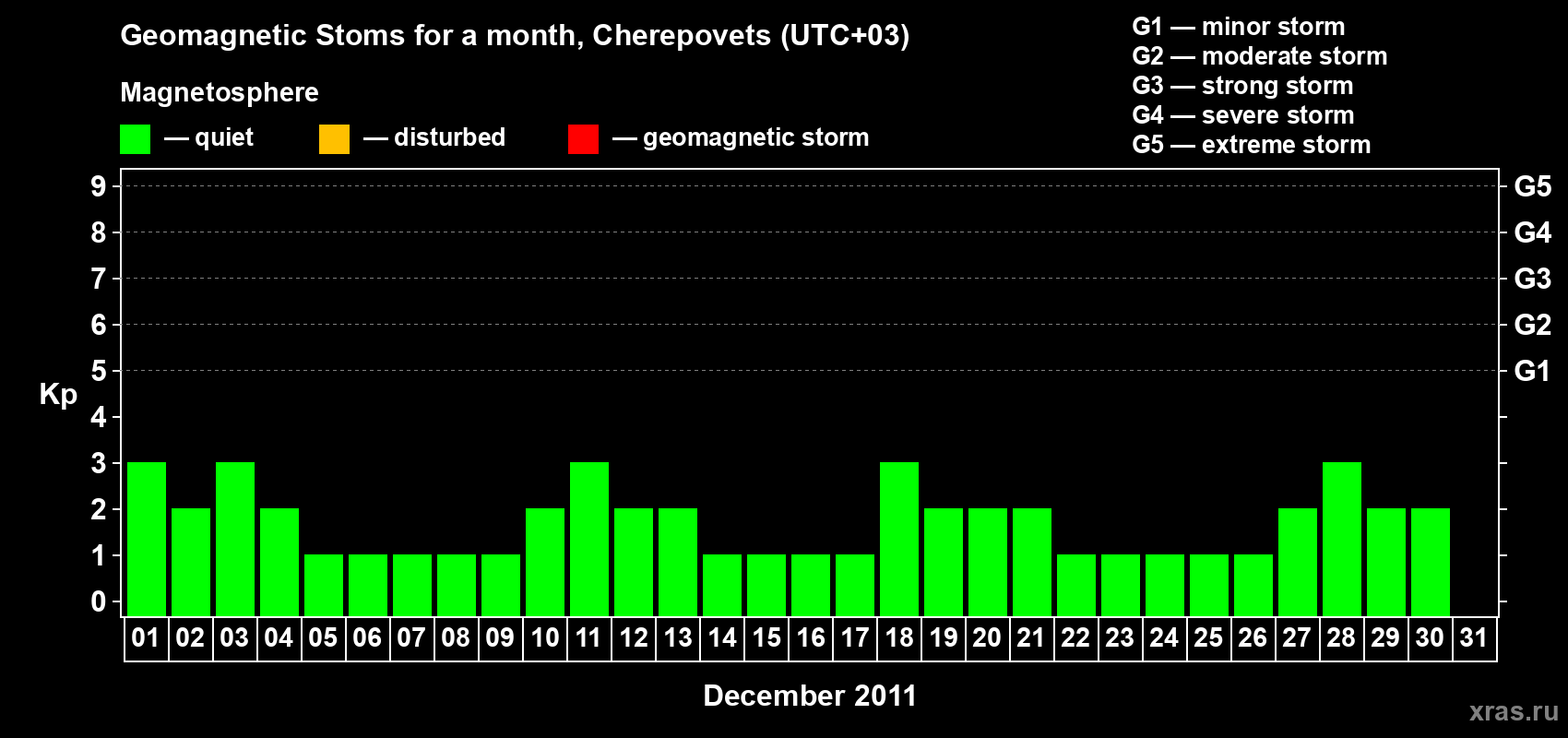Click the bar for day 11
Viewport: 1568px width, 738px height.
coord(589,539)
